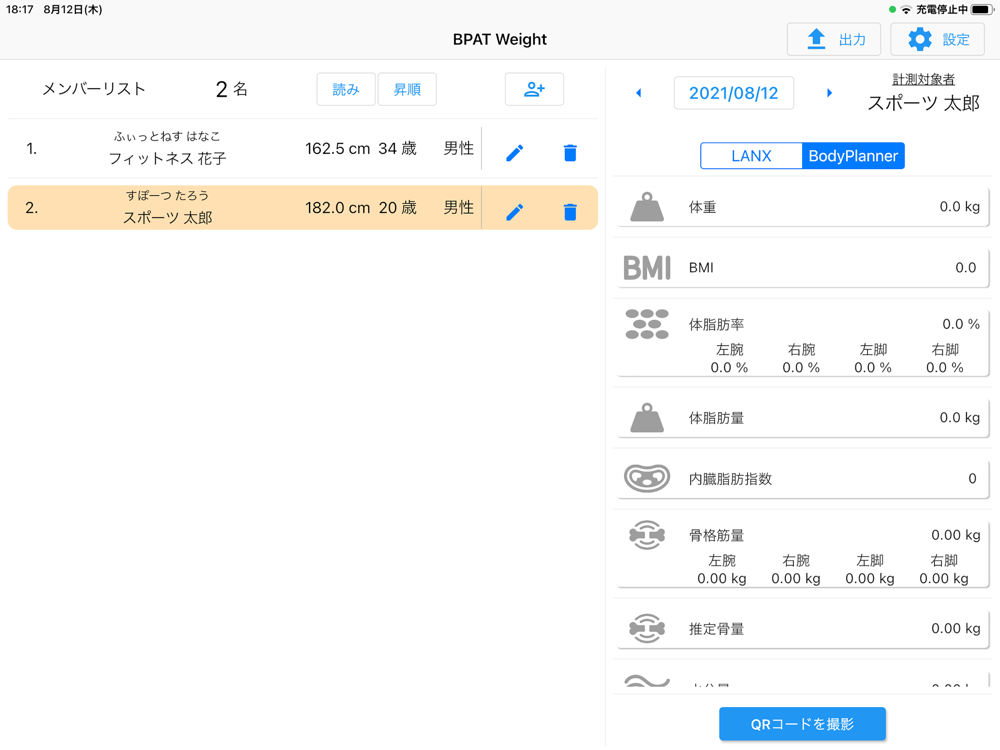Tap the 骨格筋量 skeletal muscle icon

click(x=647, y=534)
